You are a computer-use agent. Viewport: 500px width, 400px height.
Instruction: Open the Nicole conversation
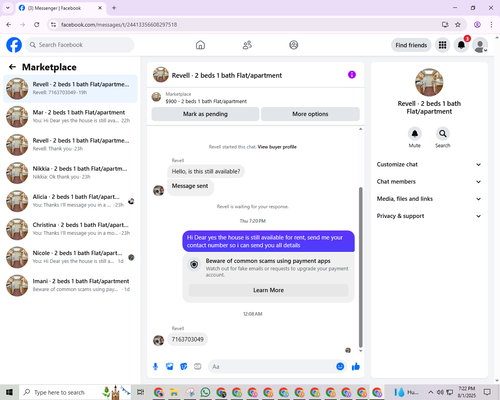[x=70, y=257]
